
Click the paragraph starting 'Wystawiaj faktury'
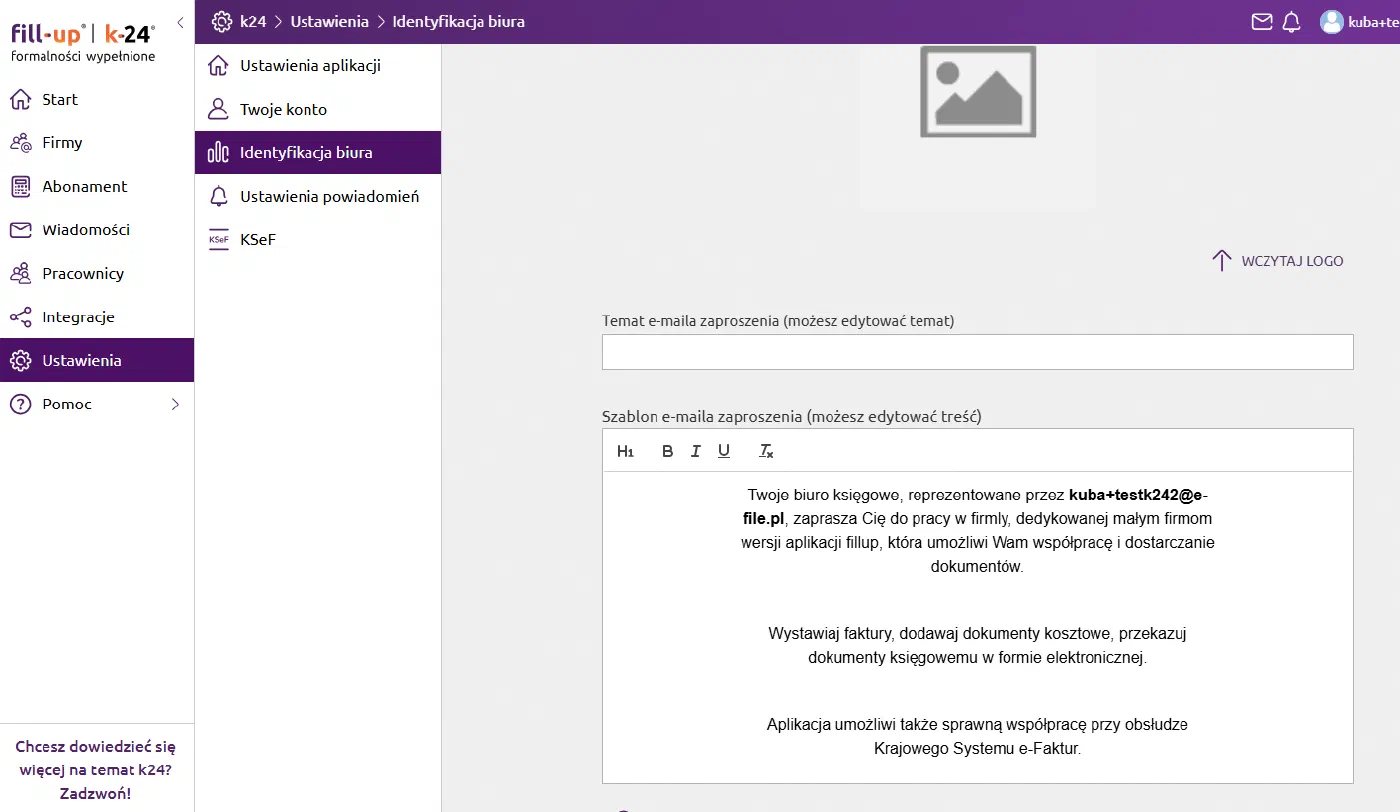[977, 646]
